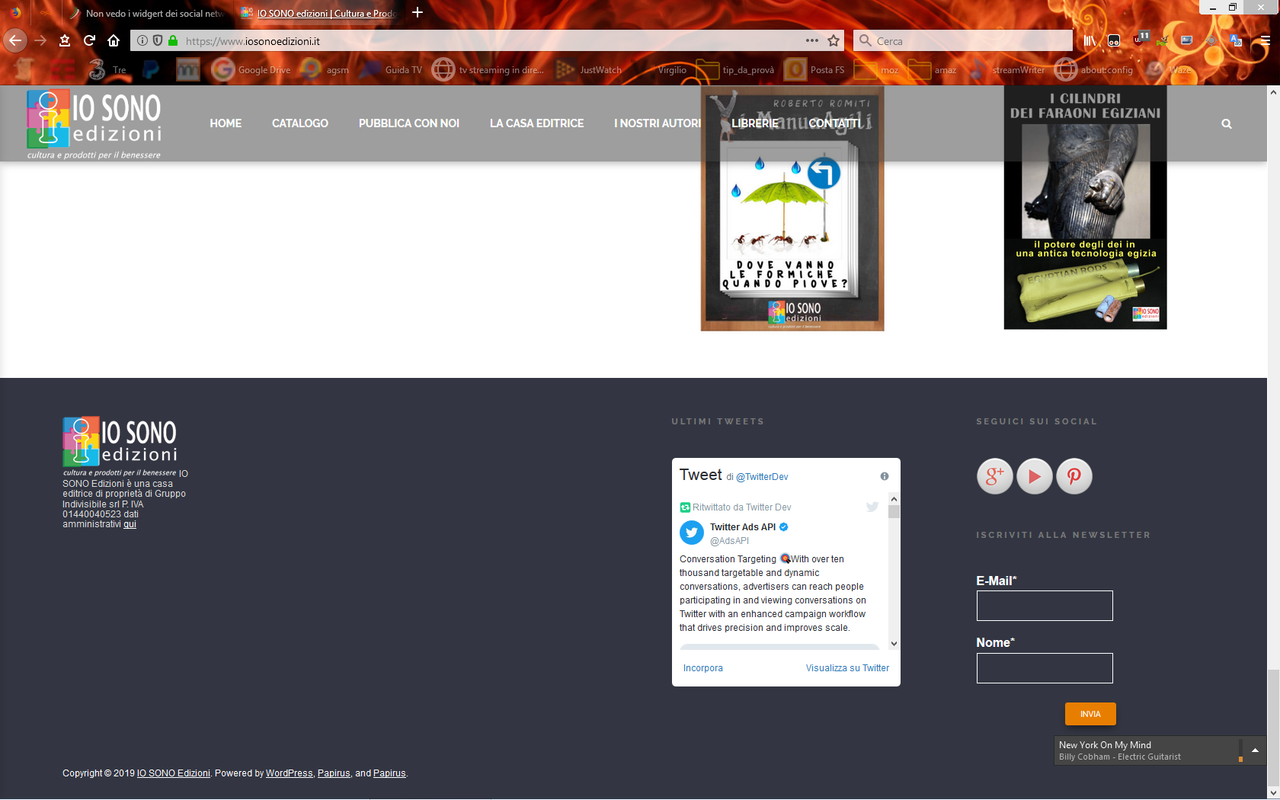This screenshot has width=1280, height=800.
Task: Open the streamWriter bookmark
Action: point(1006,70)
